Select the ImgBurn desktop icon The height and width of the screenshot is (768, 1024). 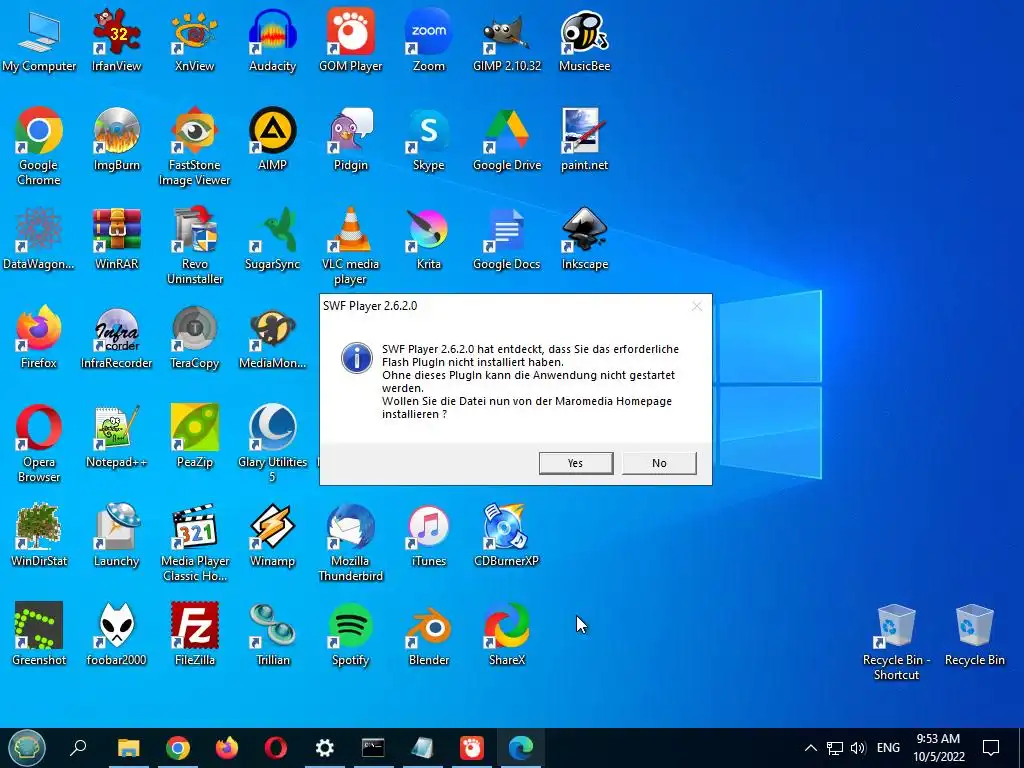click(x=116, y=140)
